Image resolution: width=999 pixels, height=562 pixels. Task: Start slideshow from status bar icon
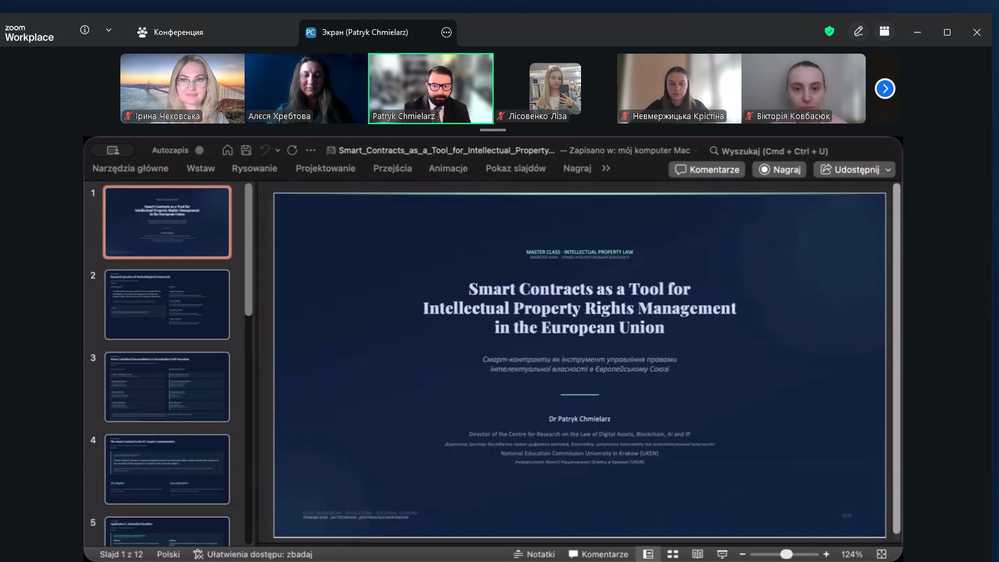click(x=722, y=554)
